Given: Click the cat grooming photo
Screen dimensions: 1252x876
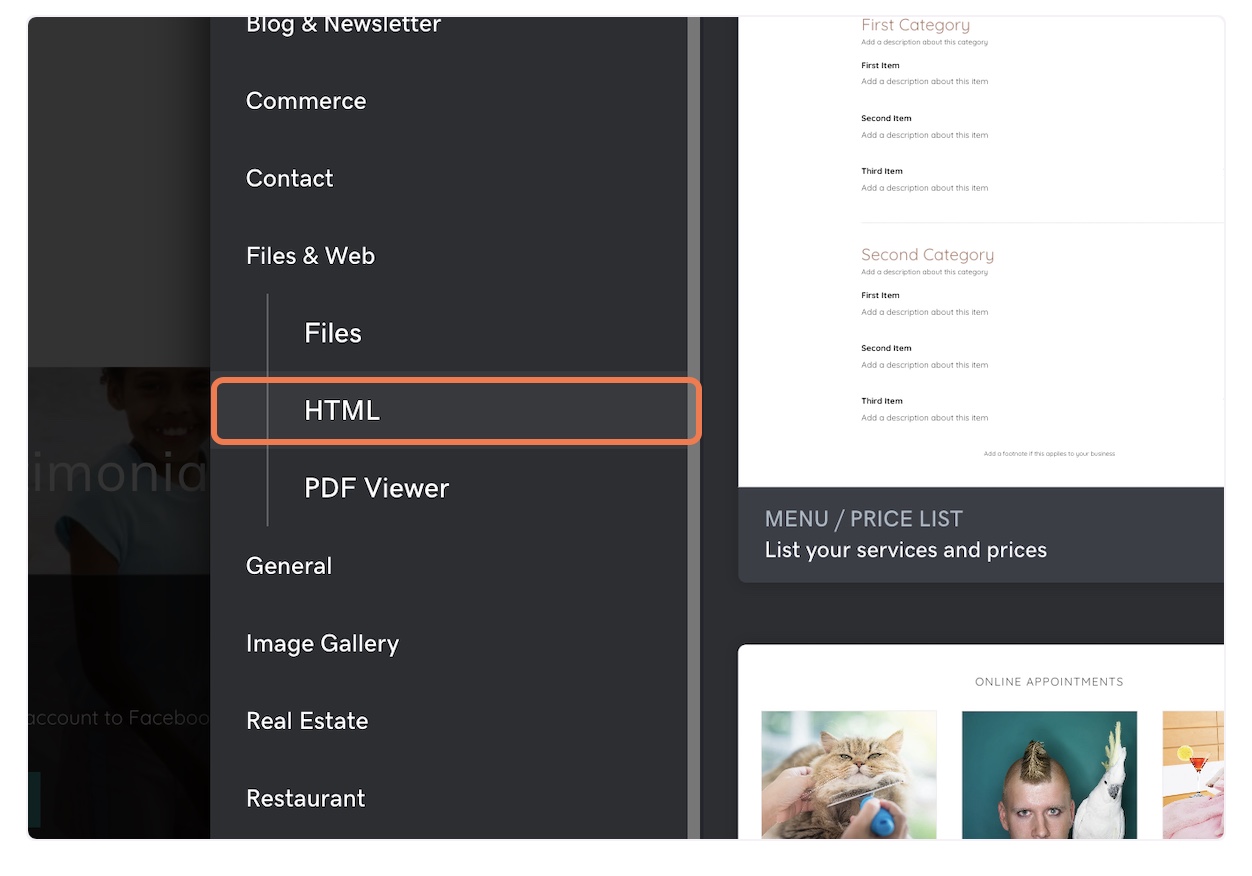Looking at the screenshot, I should coord(849,775).
